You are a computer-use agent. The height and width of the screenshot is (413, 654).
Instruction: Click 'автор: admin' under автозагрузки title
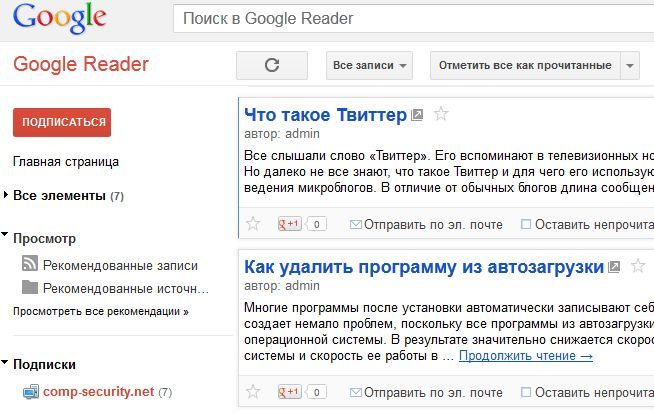(282, 286)
